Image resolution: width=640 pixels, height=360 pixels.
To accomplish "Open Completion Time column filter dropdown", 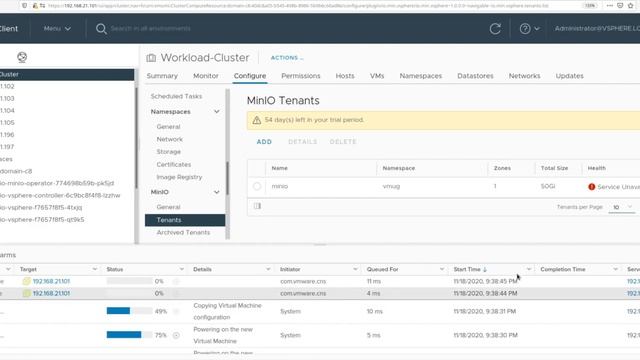I will [615, 269].
